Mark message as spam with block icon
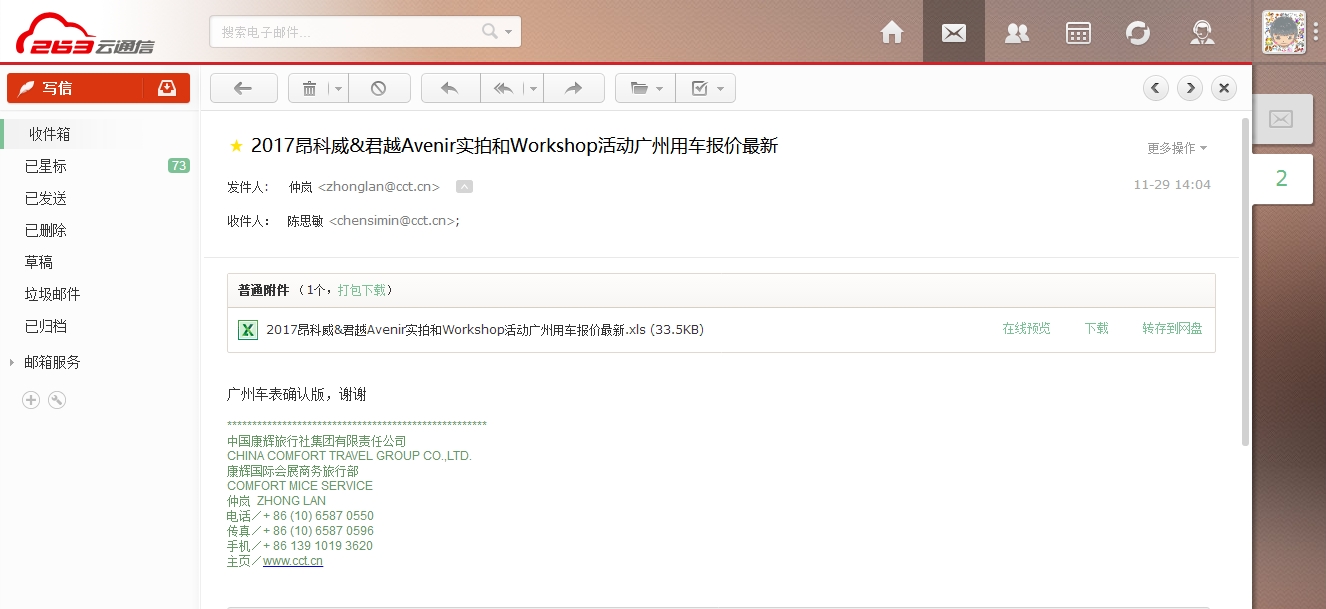The height and width of the screenshot is (609, 1326). point(378,88)
